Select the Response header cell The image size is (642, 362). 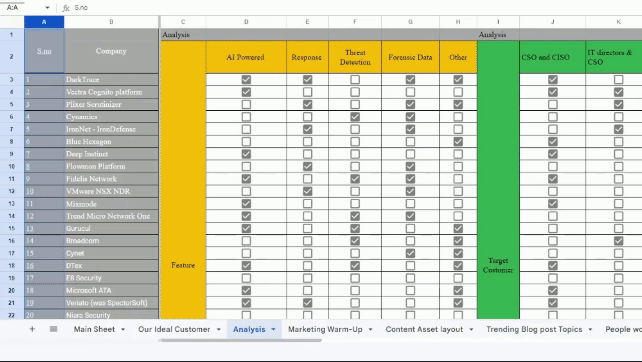tap(307, 57)
